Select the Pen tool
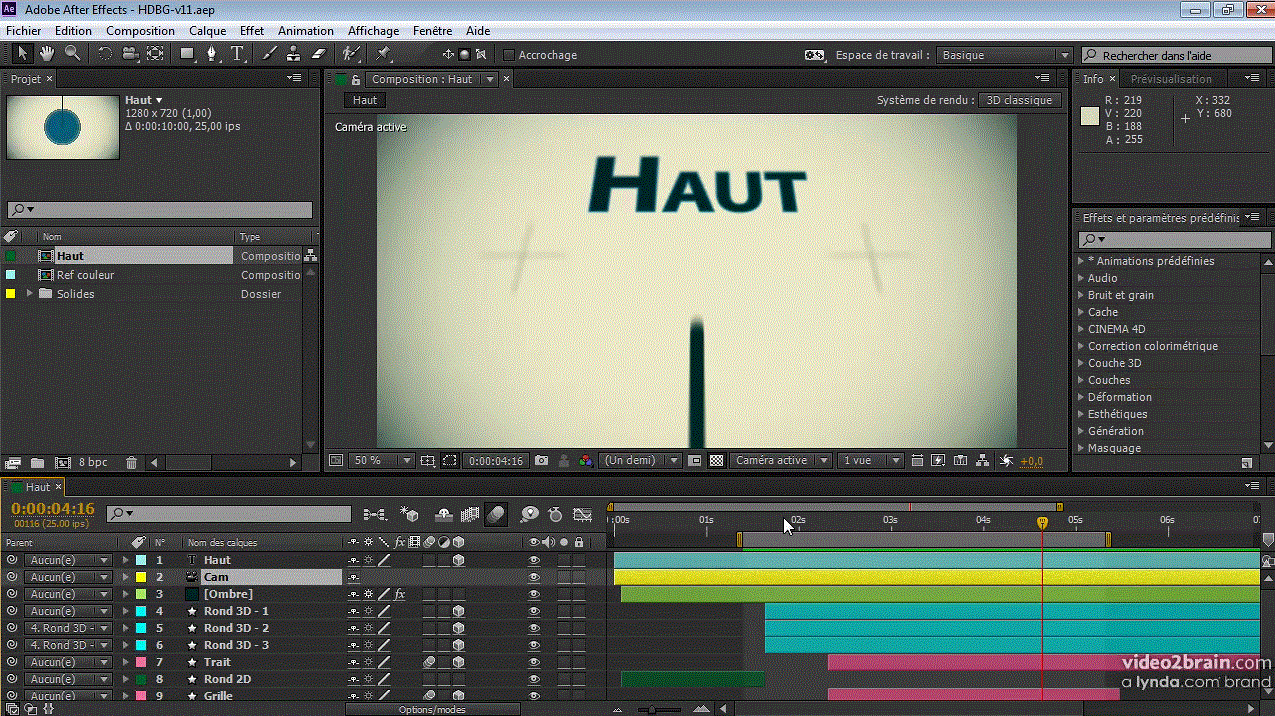The width and height of the screenshot is (1275, 716). pos(212,54)
